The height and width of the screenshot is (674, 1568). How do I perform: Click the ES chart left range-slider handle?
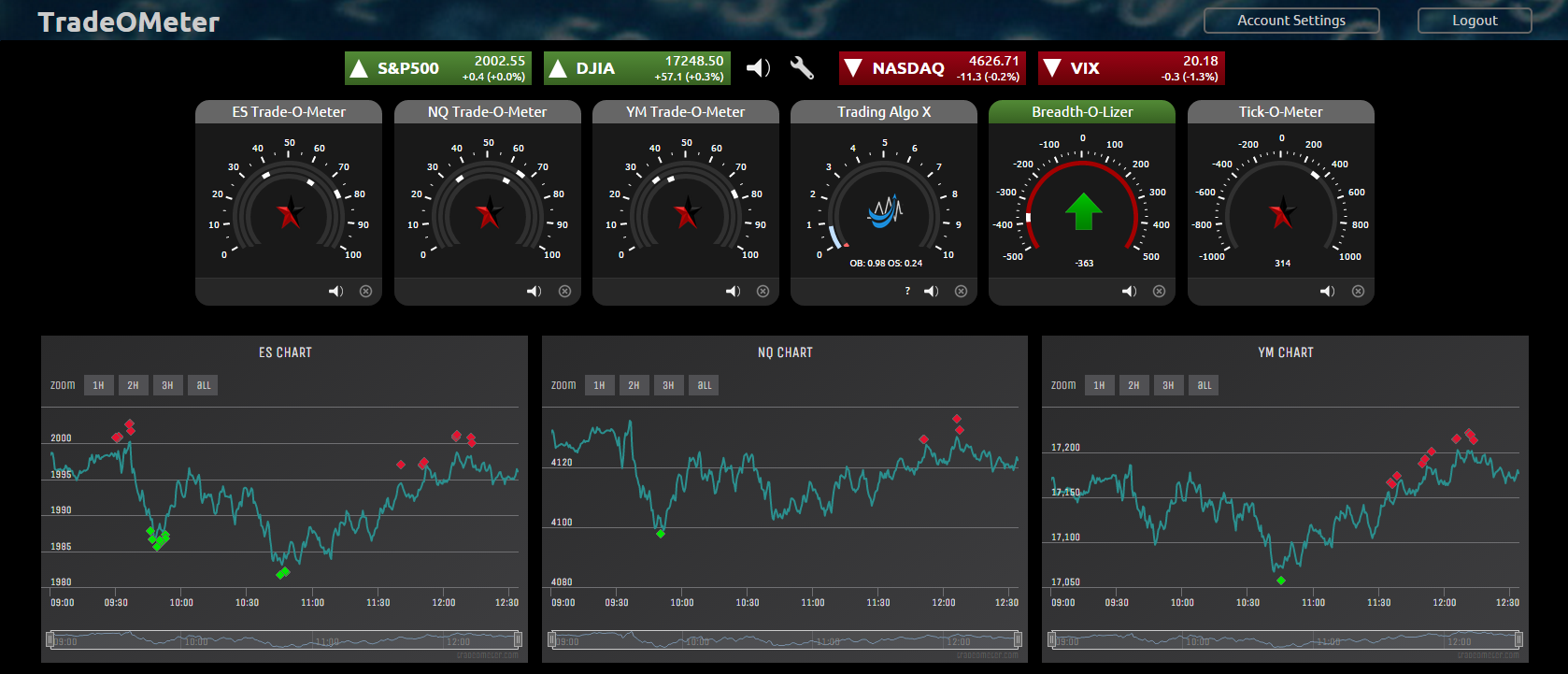[50, 640]
